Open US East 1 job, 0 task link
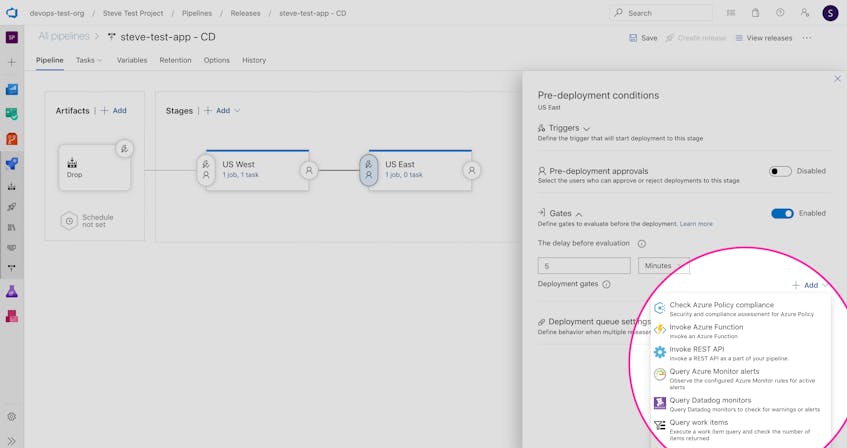The height and width of the screenshot is (448, 847). (404, 175)
